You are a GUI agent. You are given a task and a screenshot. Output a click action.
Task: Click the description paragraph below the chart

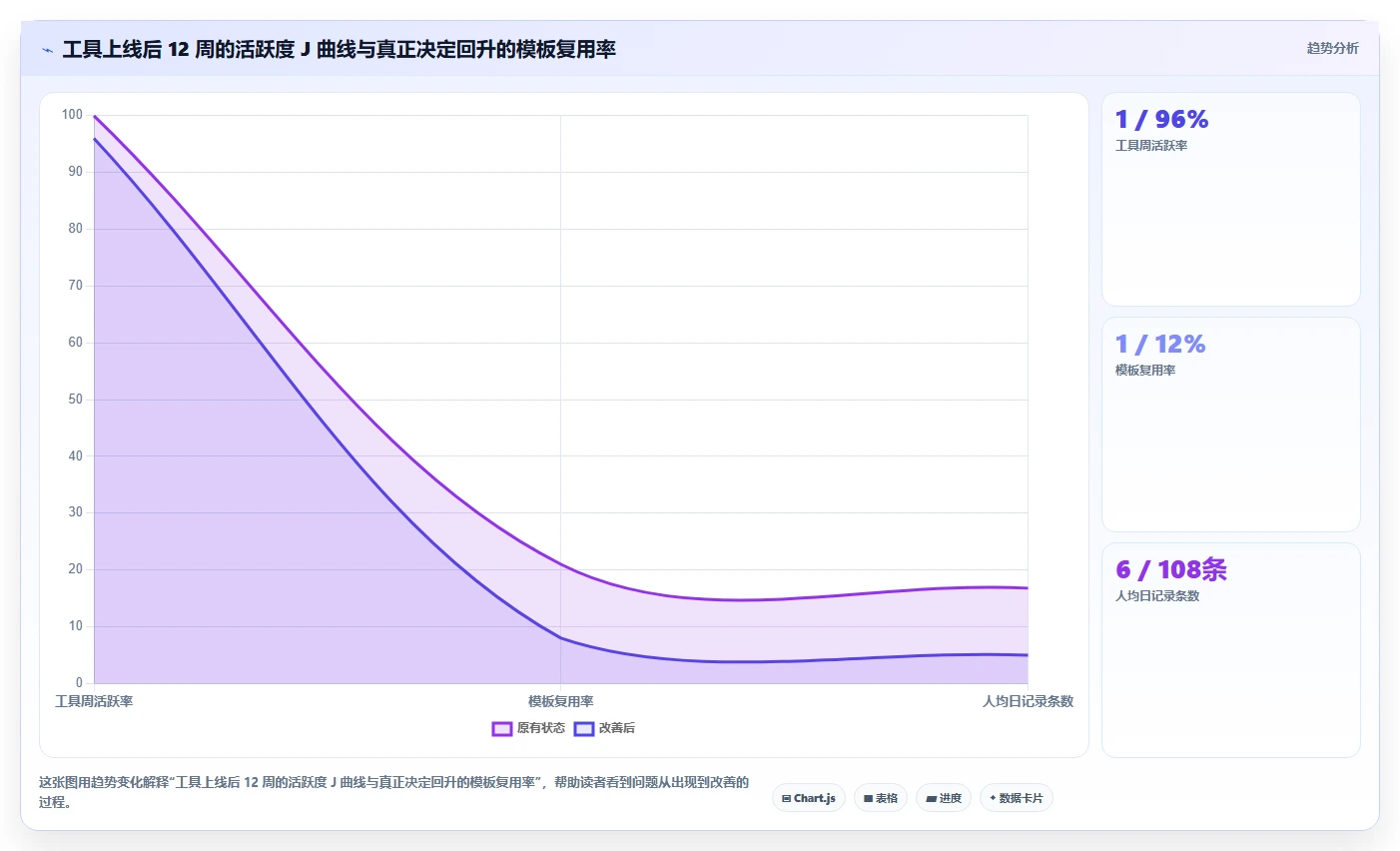pyautogui.click(x=394, y=792)
